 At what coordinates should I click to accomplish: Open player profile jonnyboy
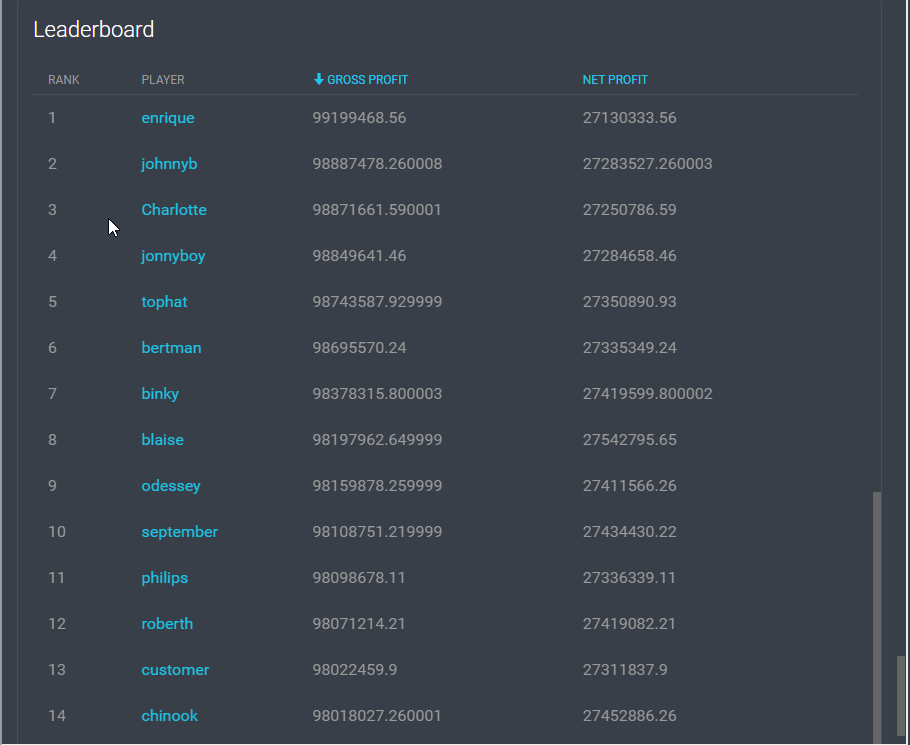click(174, 256)
